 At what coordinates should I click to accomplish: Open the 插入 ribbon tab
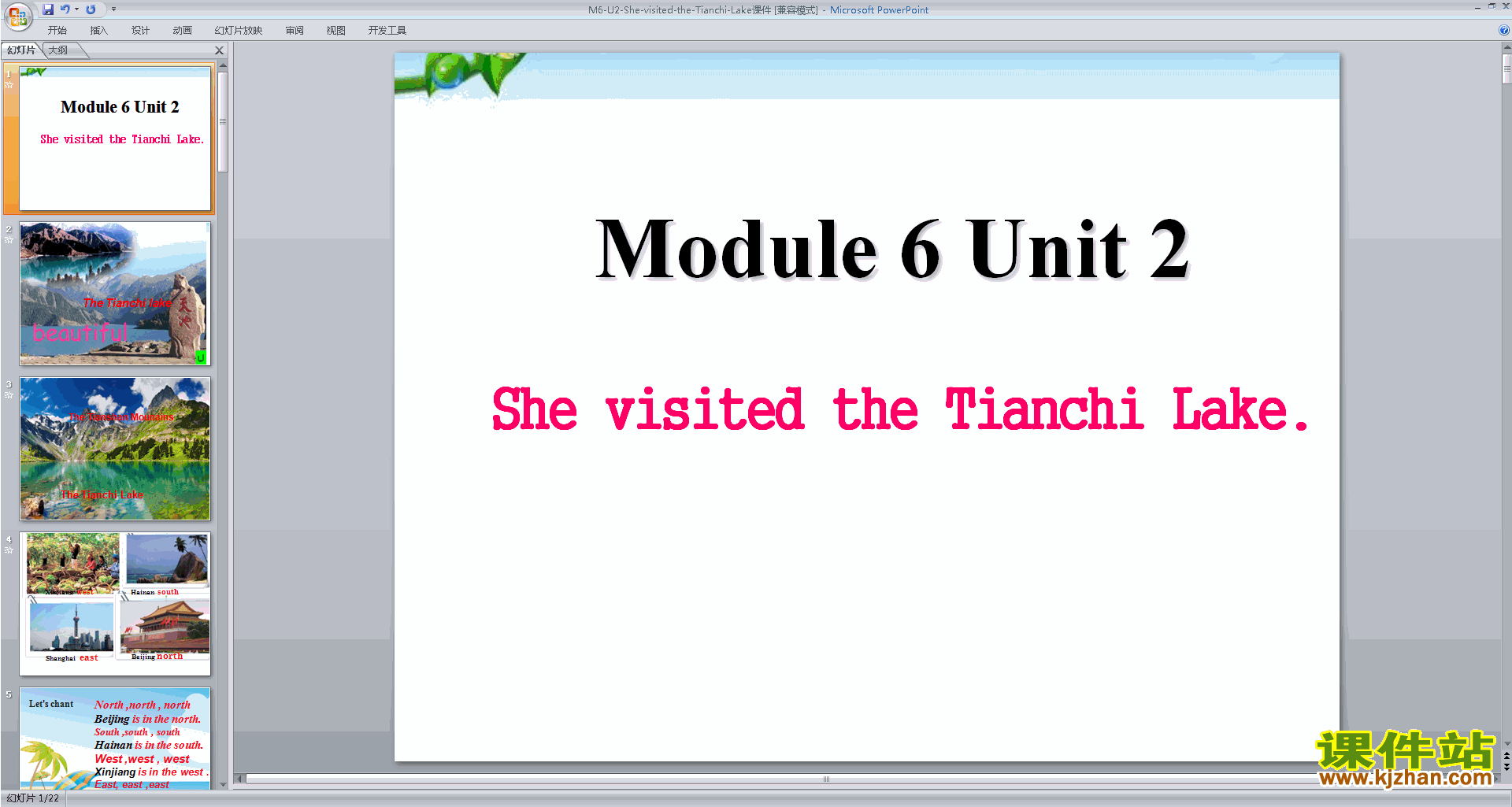(x=99, y=31)
